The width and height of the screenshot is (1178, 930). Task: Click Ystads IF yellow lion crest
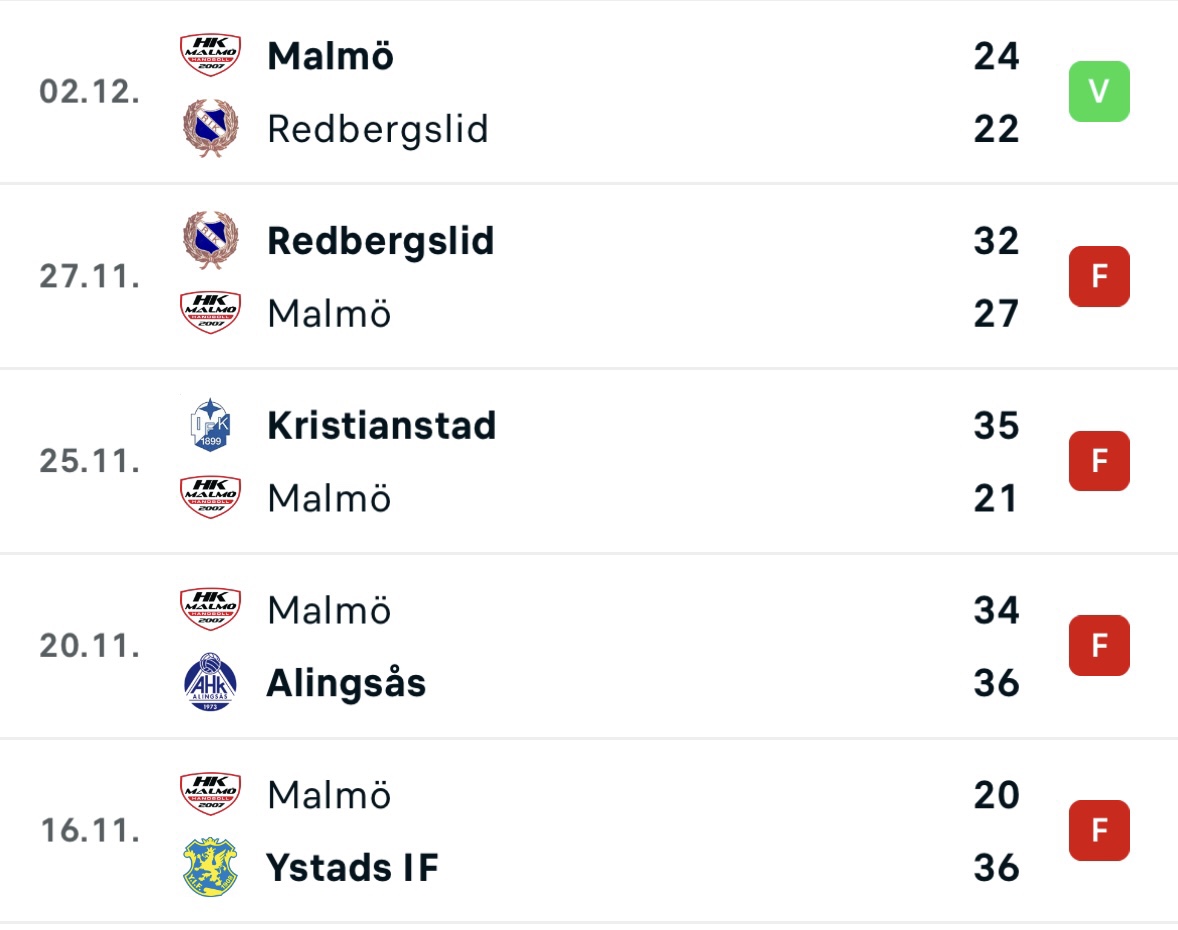(x=210, y=867)
